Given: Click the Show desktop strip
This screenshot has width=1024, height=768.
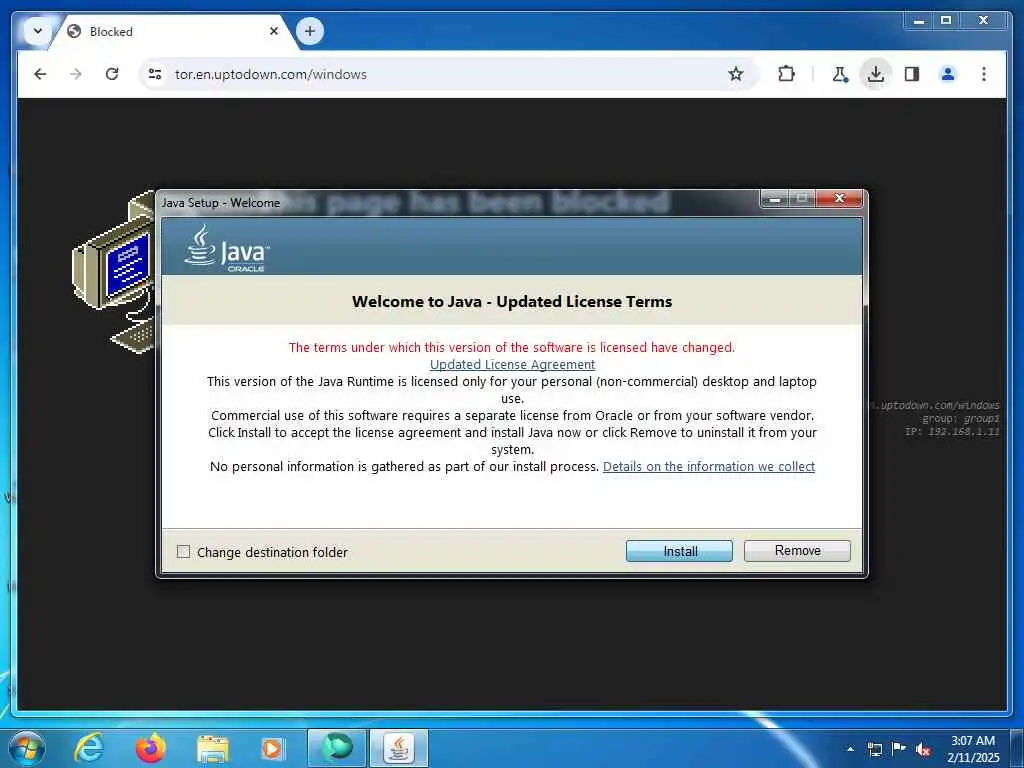Looking at the screenshot, I should (x=1017, y=748).
